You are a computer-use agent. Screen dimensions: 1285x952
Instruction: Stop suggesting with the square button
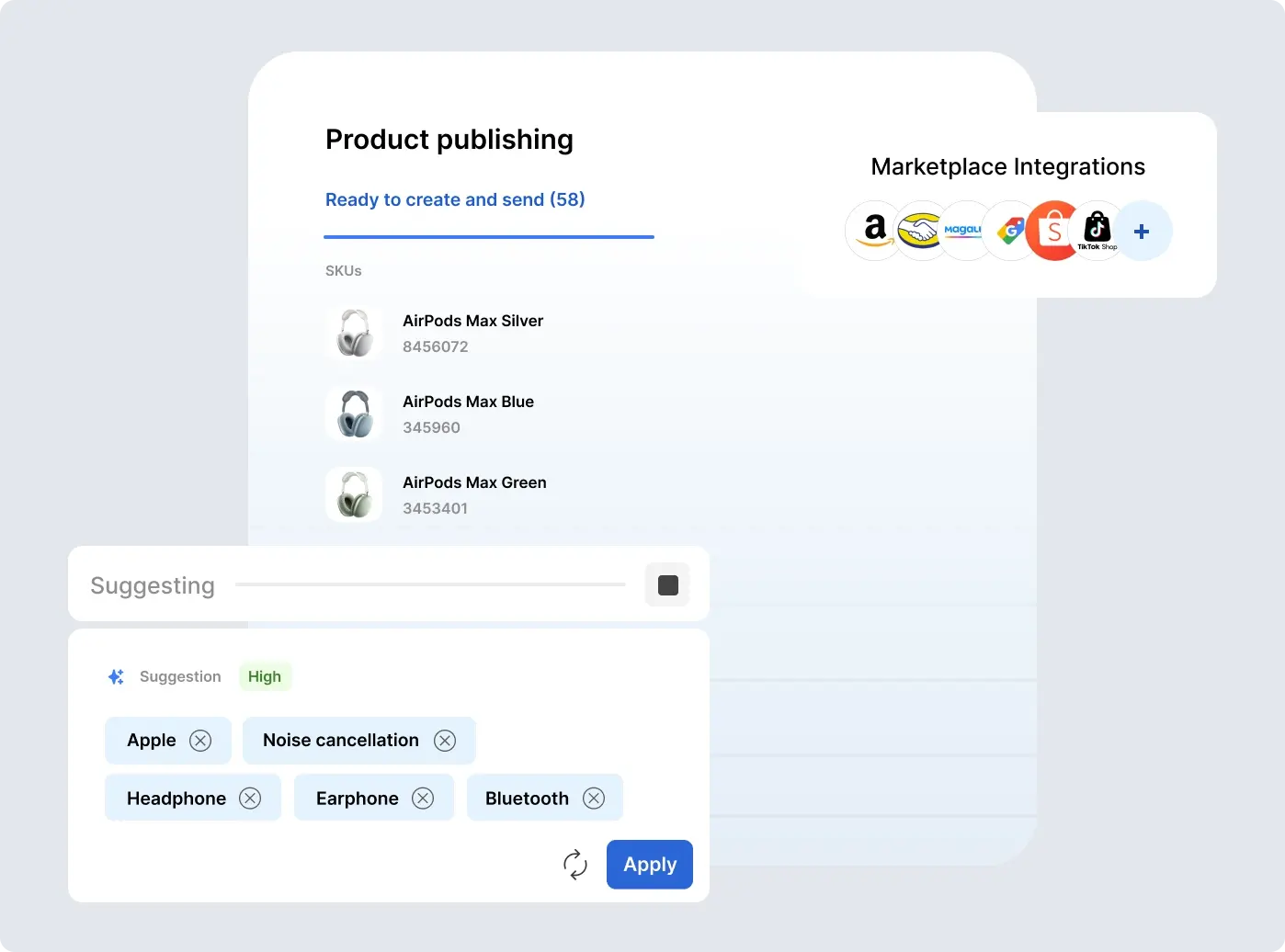(x=668, y=585)
